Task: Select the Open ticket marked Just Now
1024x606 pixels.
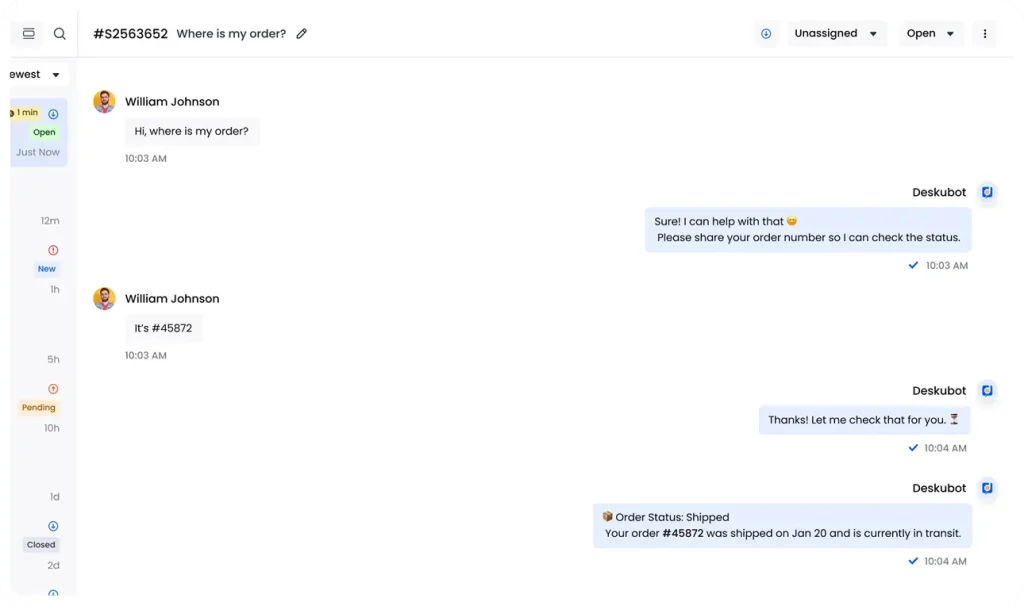Action: (x=39, y=133)
